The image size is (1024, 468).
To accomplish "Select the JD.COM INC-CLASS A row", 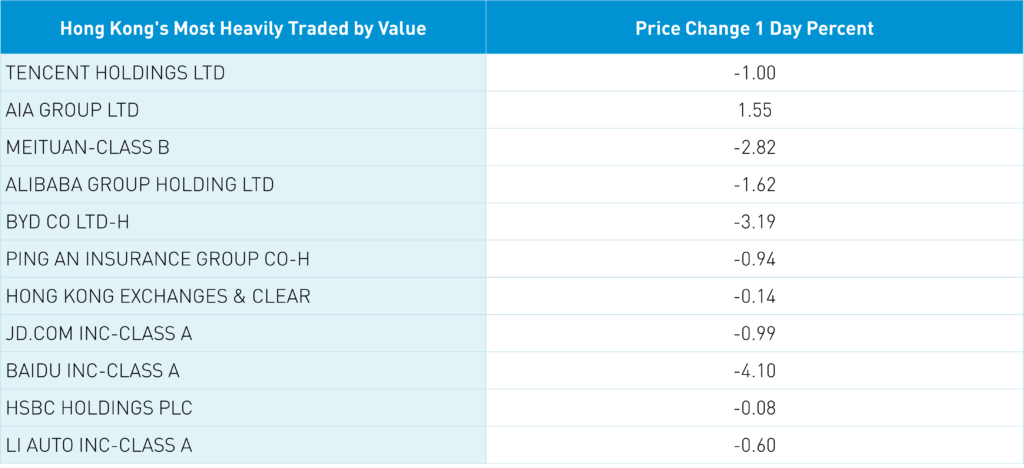I will click(99, 334).
